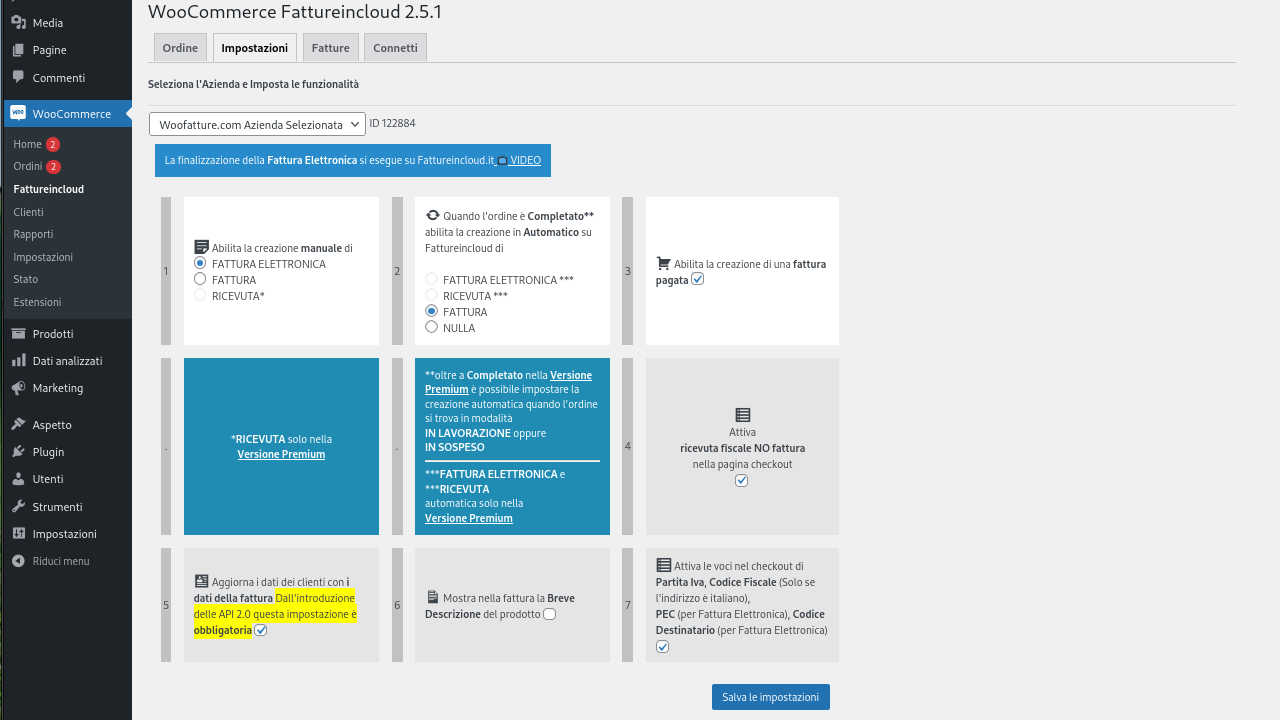
Task: Click the Media icon in sidebar
Action: pos(18,22)
